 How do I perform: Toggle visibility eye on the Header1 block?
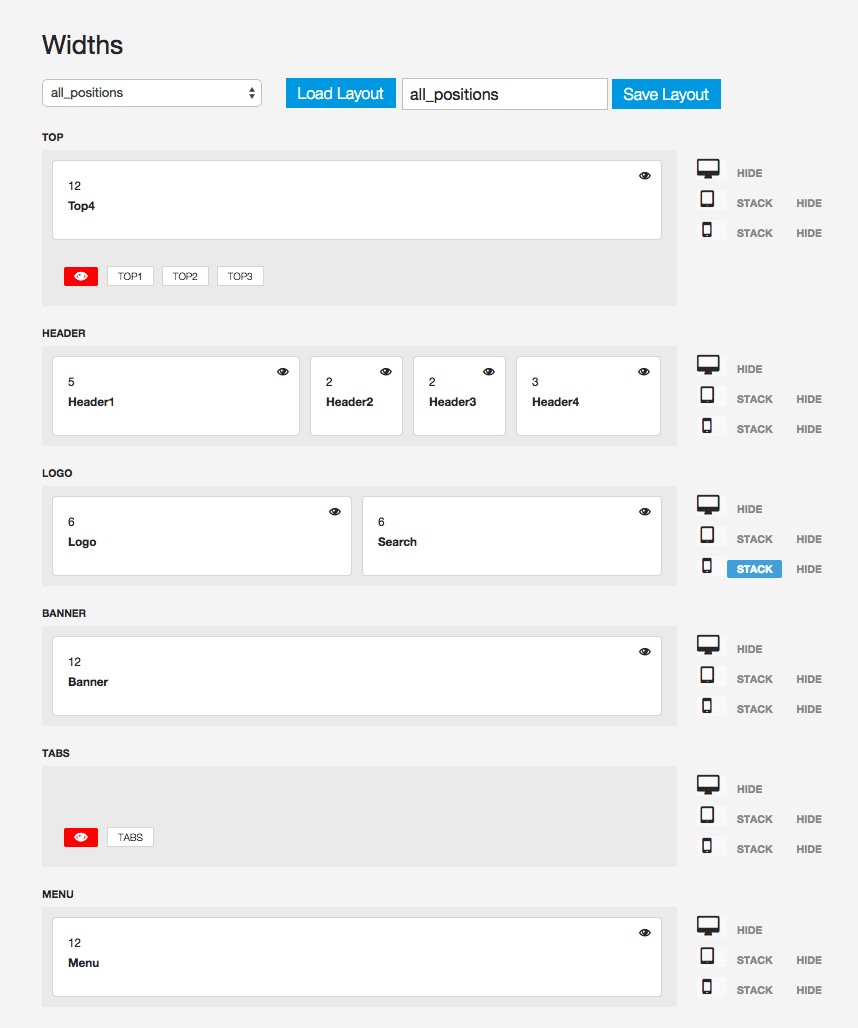click(x=283, y=371)
